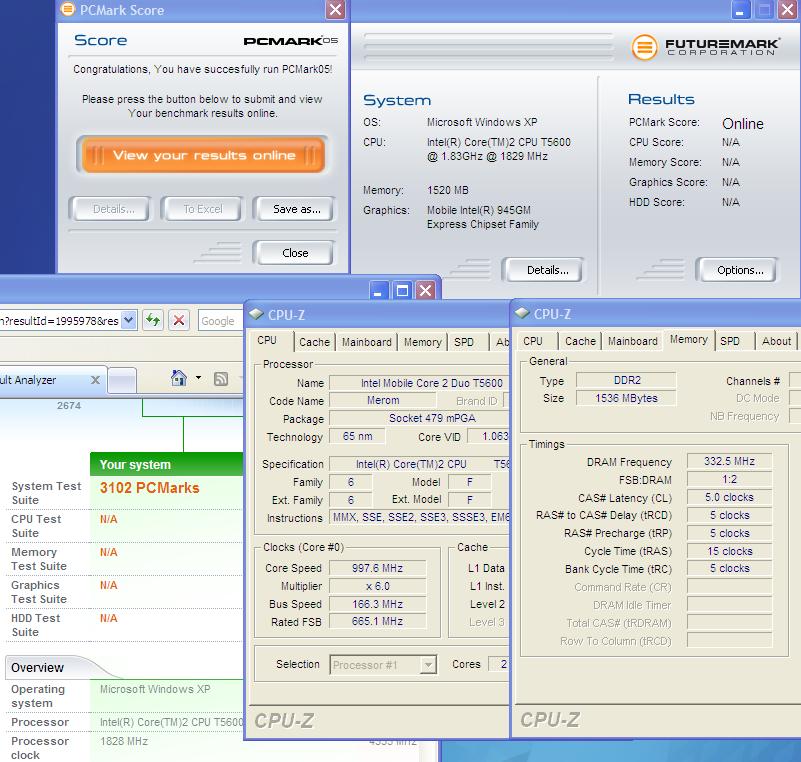Open the address bar URL dropdown
The width and height of the screenshot is (801, 762).
(x=129, y=320)
